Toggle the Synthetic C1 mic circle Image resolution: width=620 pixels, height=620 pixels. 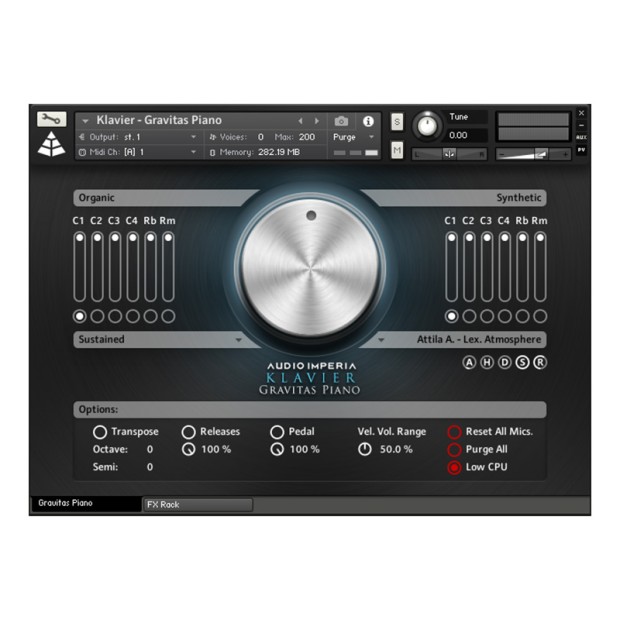pyautogui.click(x=451, y=316)
